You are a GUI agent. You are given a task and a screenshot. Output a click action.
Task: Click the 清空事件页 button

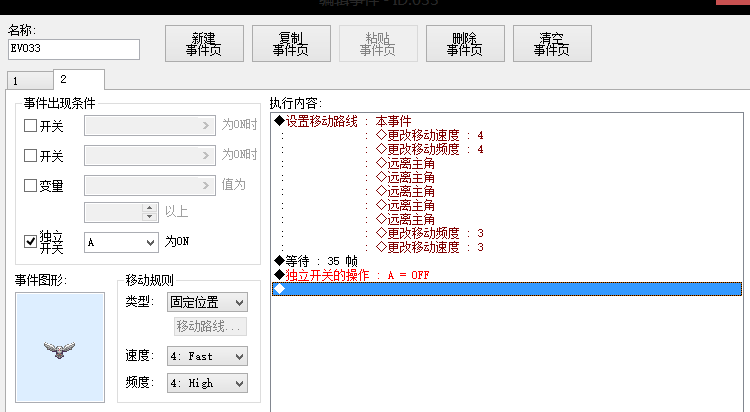click(x=552, y=44)
